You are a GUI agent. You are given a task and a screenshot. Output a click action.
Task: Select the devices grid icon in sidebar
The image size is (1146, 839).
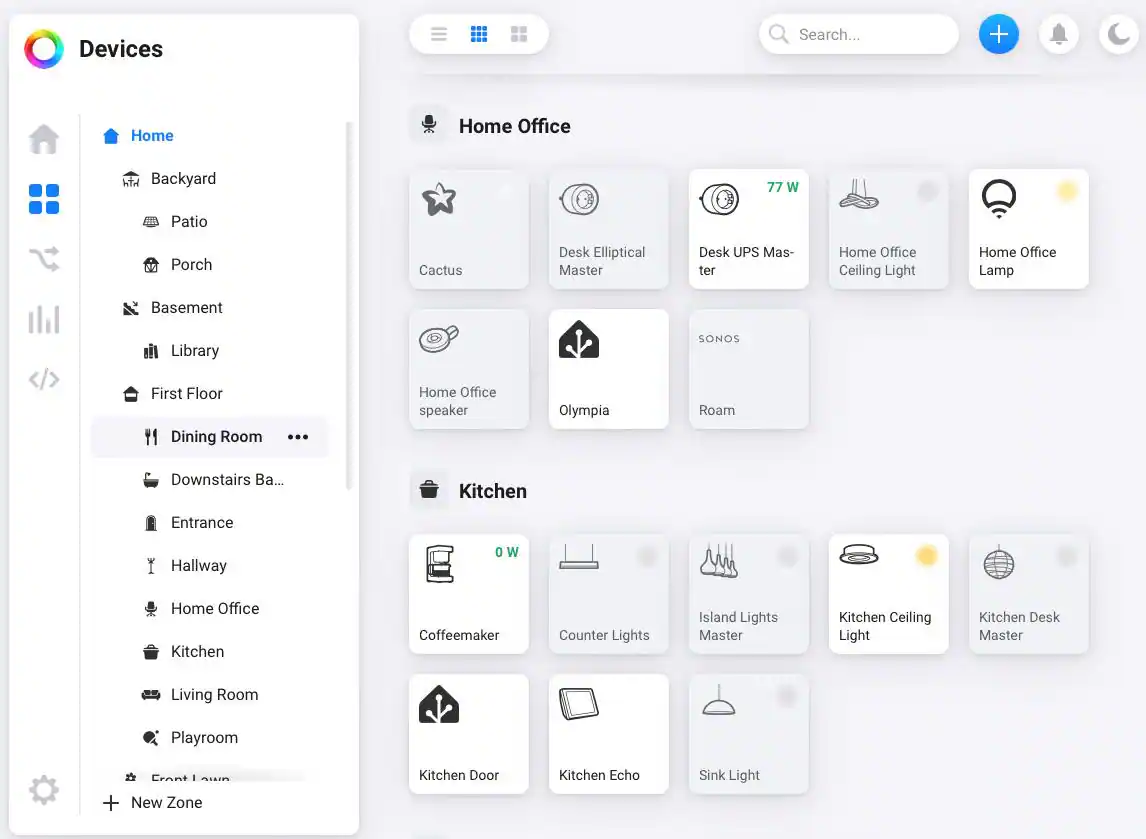(44, 199)
